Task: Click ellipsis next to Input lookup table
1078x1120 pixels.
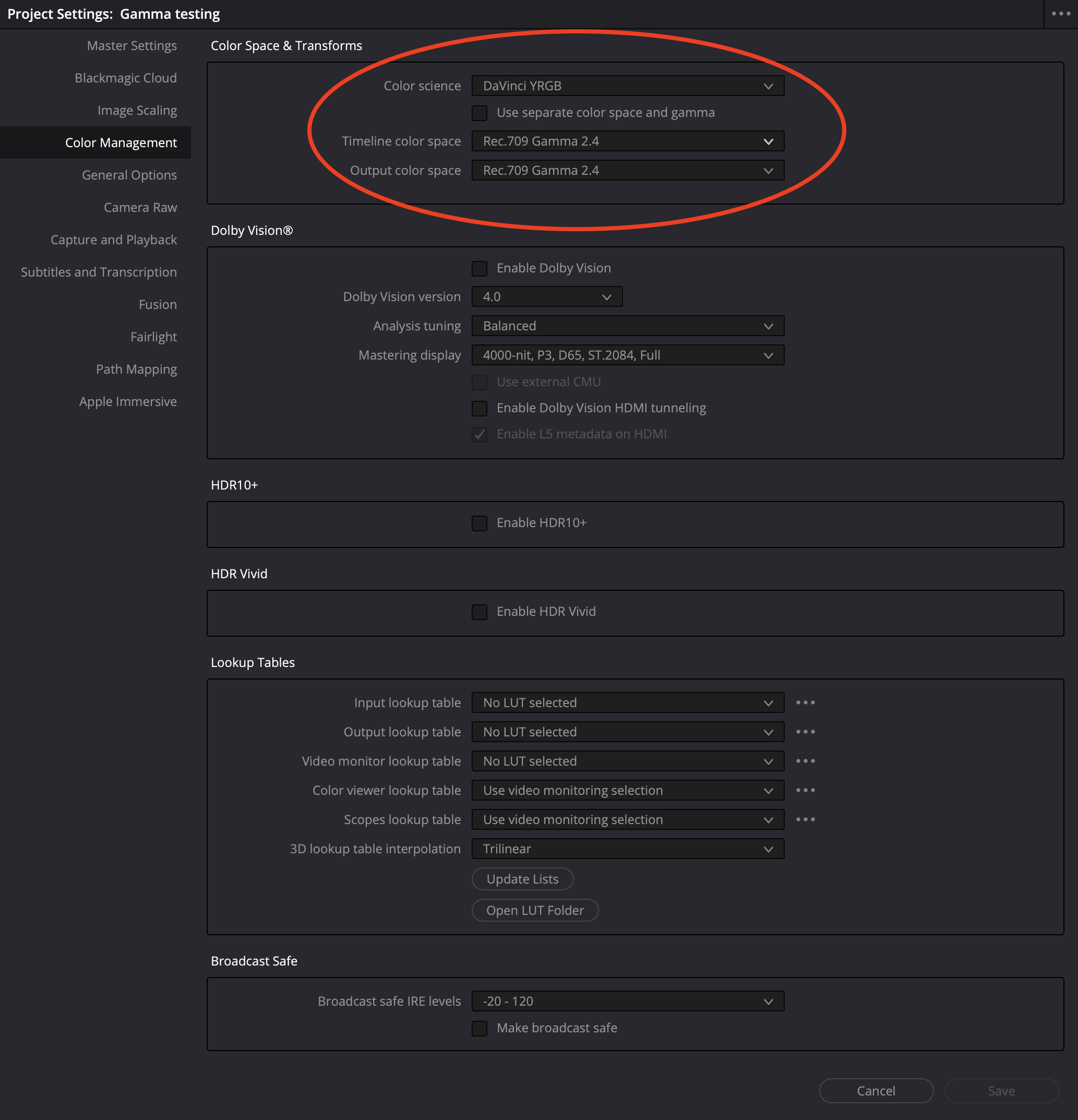Action: 805,702
